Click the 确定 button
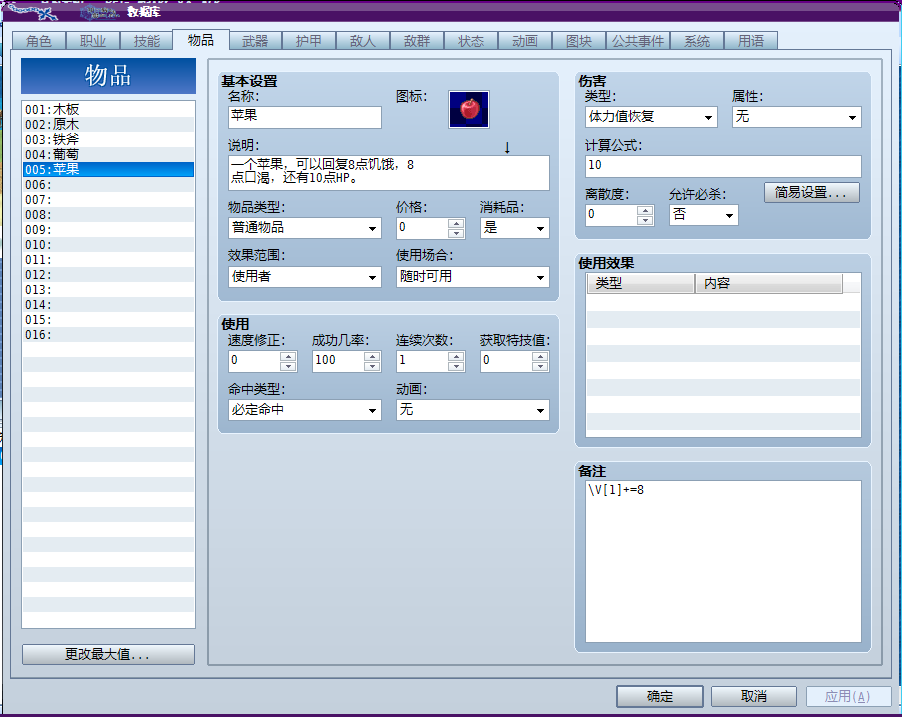The width and height of the screenshot is (902, 717). tap(659, 696)
